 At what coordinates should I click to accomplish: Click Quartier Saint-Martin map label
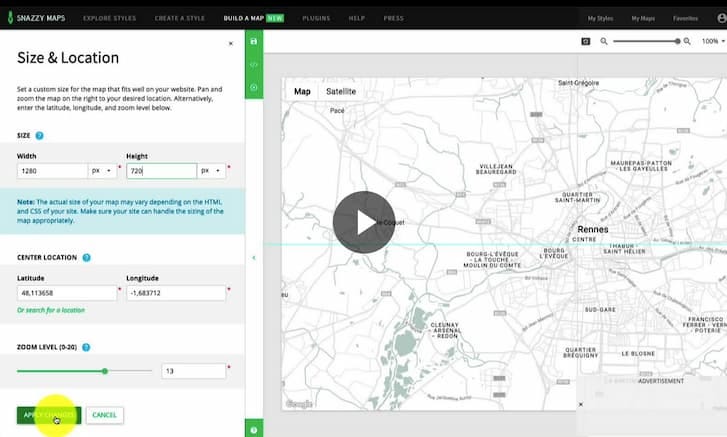[577, 197]
